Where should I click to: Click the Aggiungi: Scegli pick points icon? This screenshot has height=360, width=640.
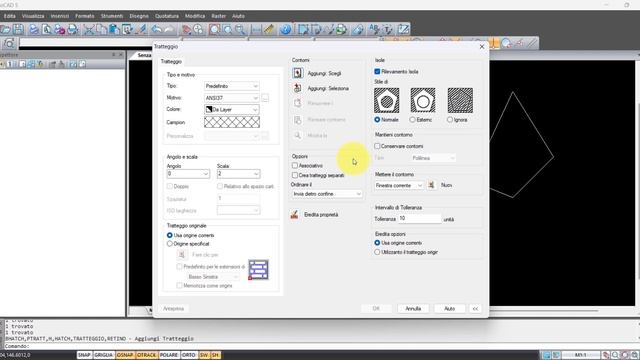[298, 73]
